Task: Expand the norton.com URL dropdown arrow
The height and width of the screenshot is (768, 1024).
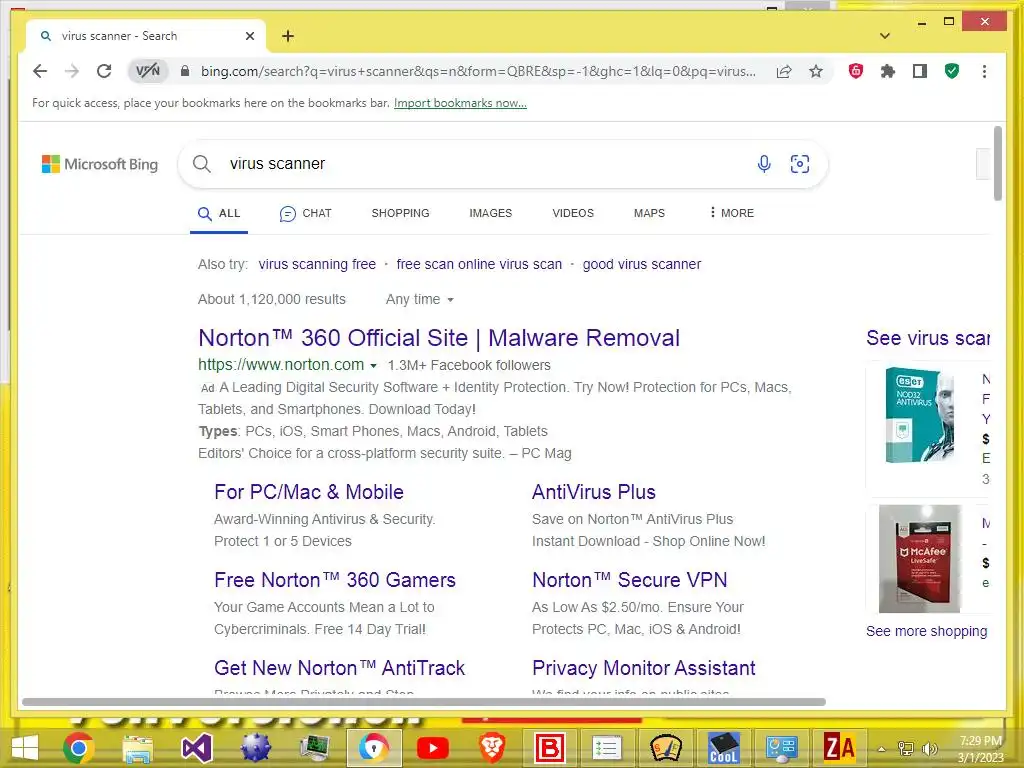Action: click(374, 366)
